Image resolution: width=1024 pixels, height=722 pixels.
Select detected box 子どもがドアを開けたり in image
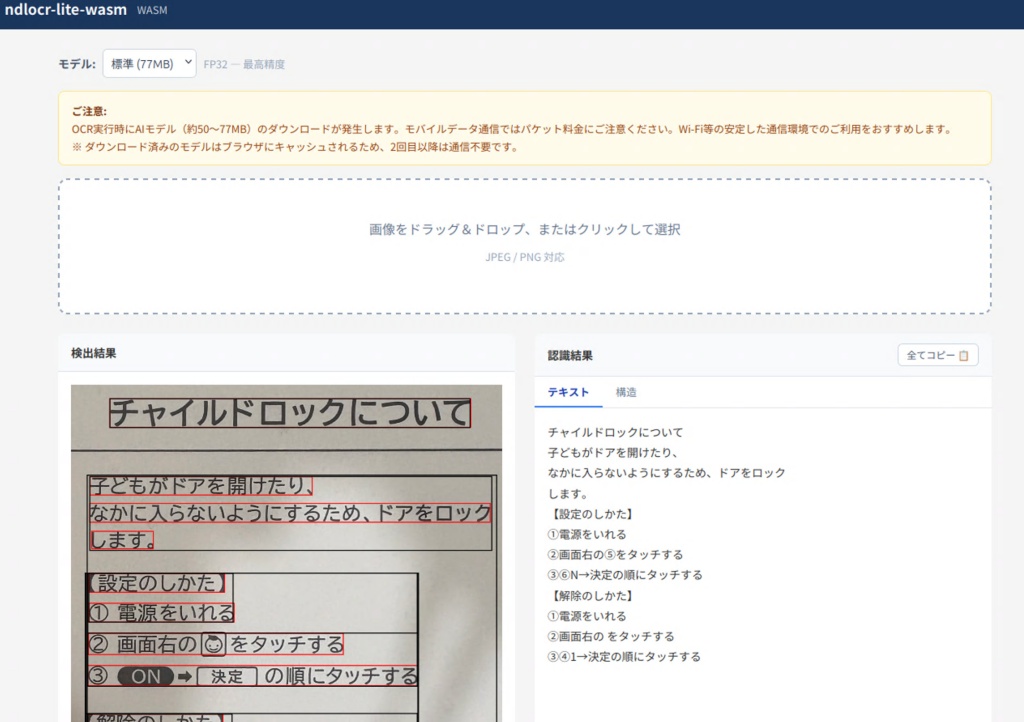[201, 486]
